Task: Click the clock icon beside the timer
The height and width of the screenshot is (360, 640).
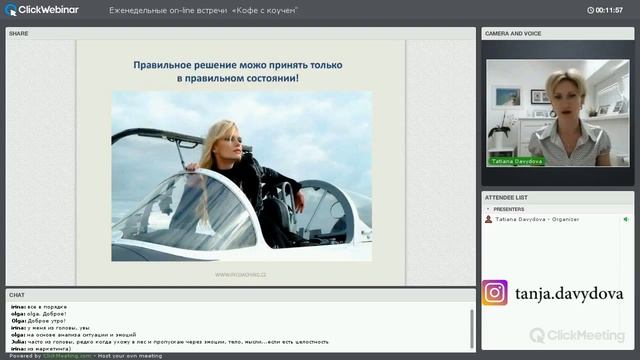Action: pyautogui.click(x=590, y=10)
